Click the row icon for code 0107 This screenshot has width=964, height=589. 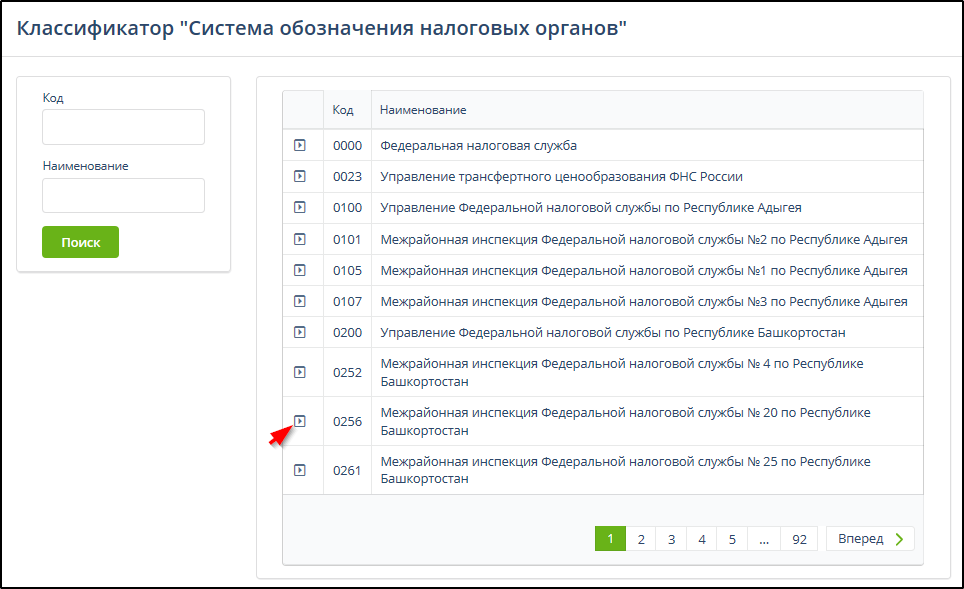pos(299,301)
